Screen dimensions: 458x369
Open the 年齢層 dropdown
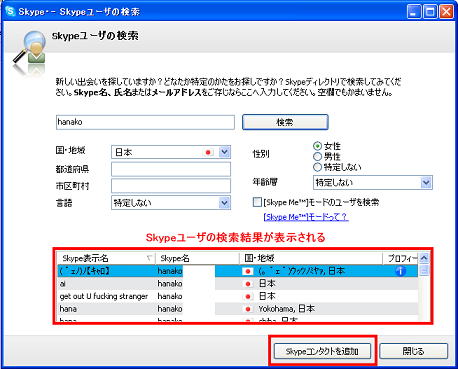click(373, 182)
